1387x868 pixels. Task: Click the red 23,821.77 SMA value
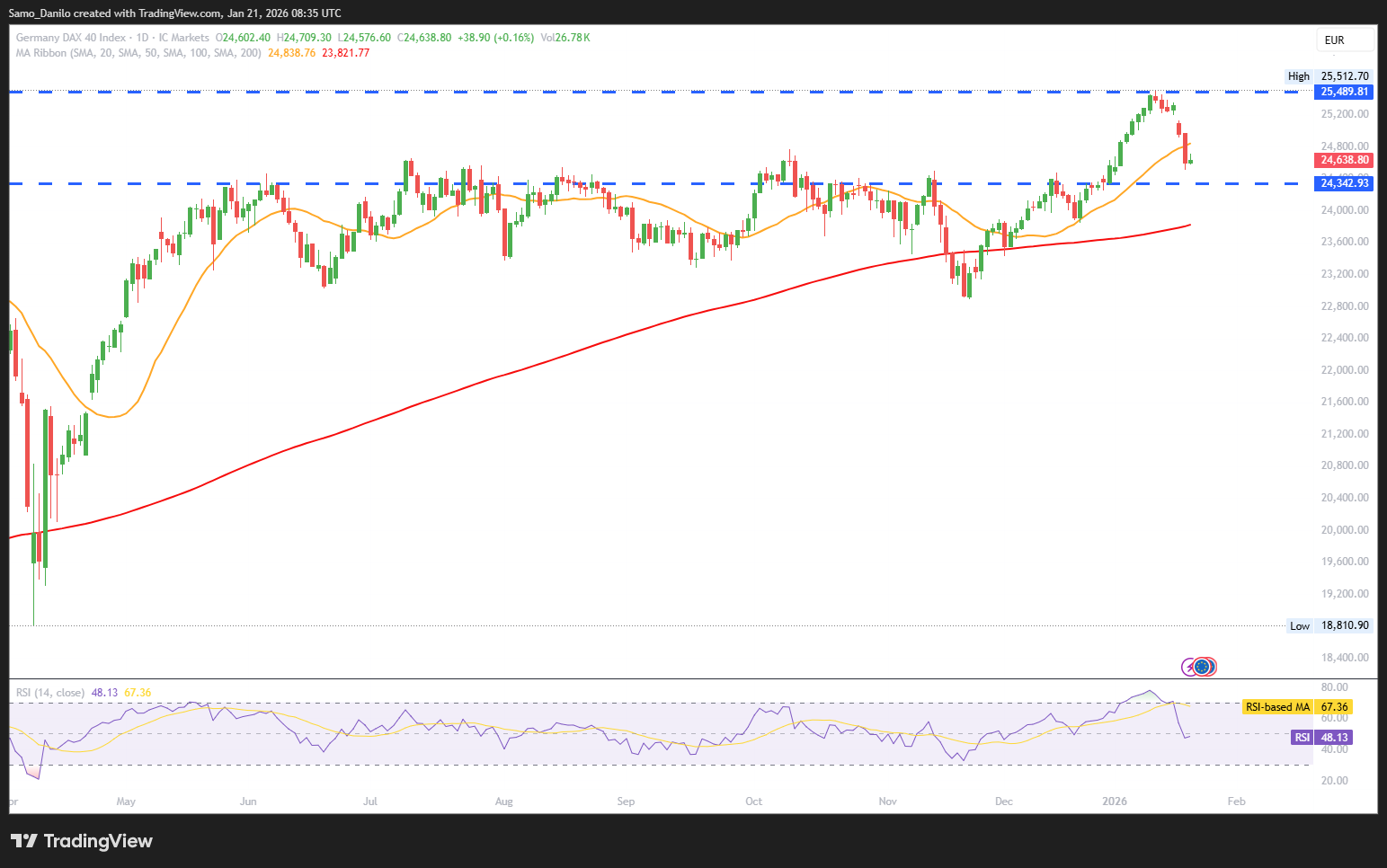pos(346,53)
